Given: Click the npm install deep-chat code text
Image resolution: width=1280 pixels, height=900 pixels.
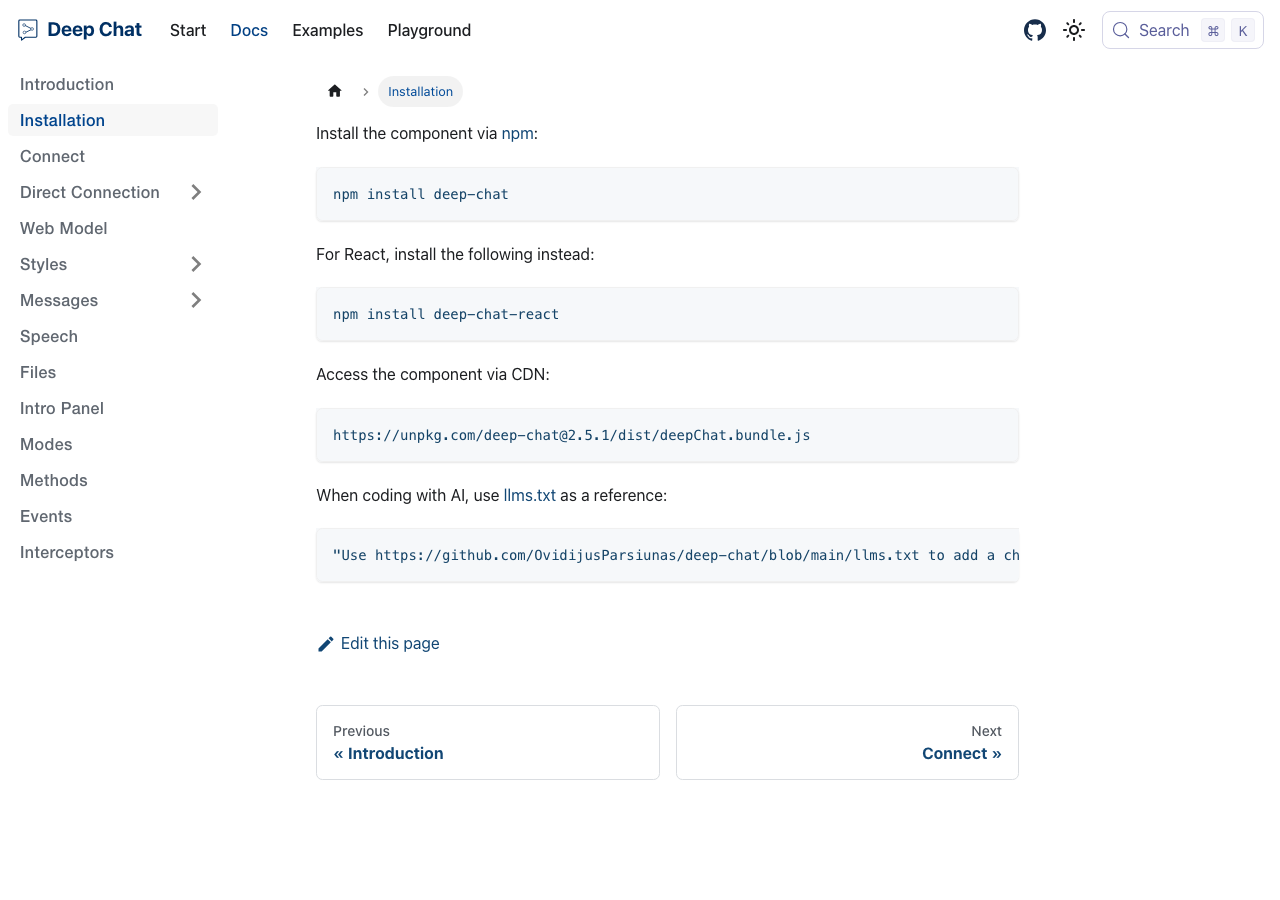Looking at the screenshot, I should click(x=421, y=194).
